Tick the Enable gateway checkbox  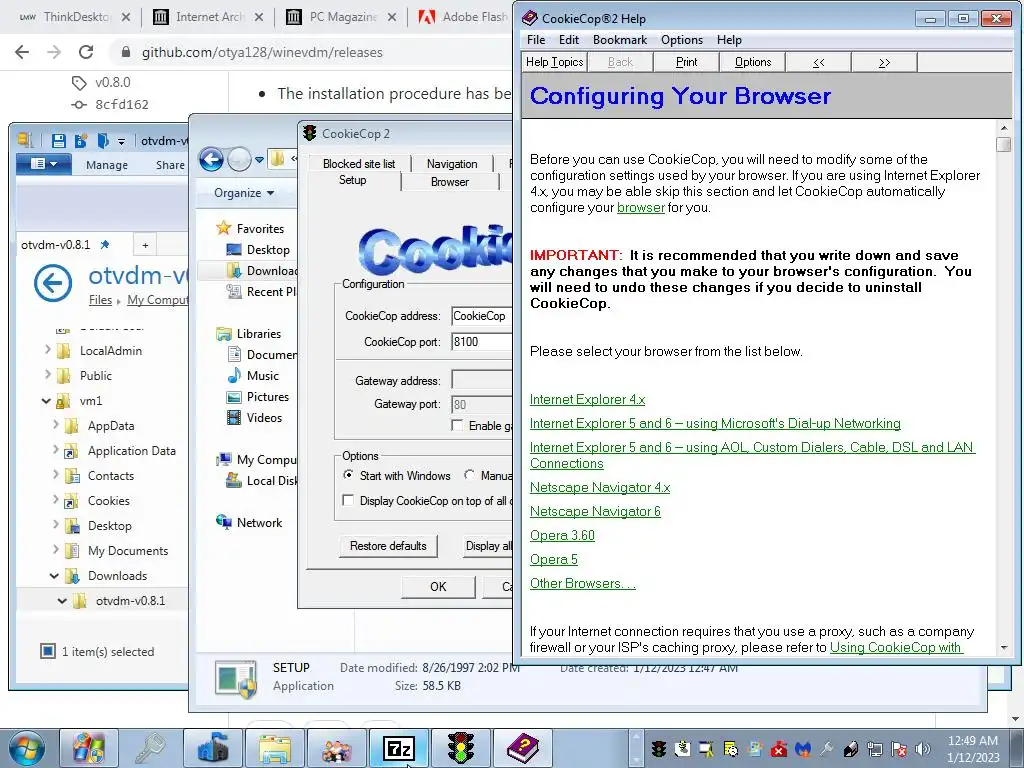457,426
